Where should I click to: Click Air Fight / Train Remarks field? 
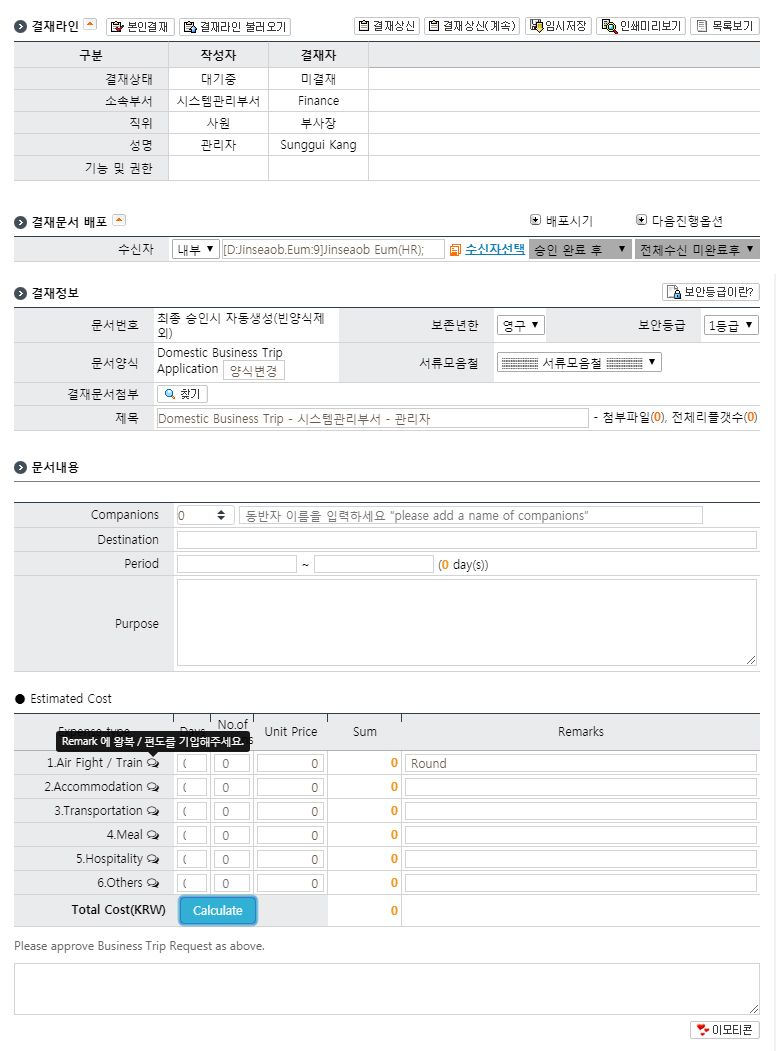(x=580, y=763)
